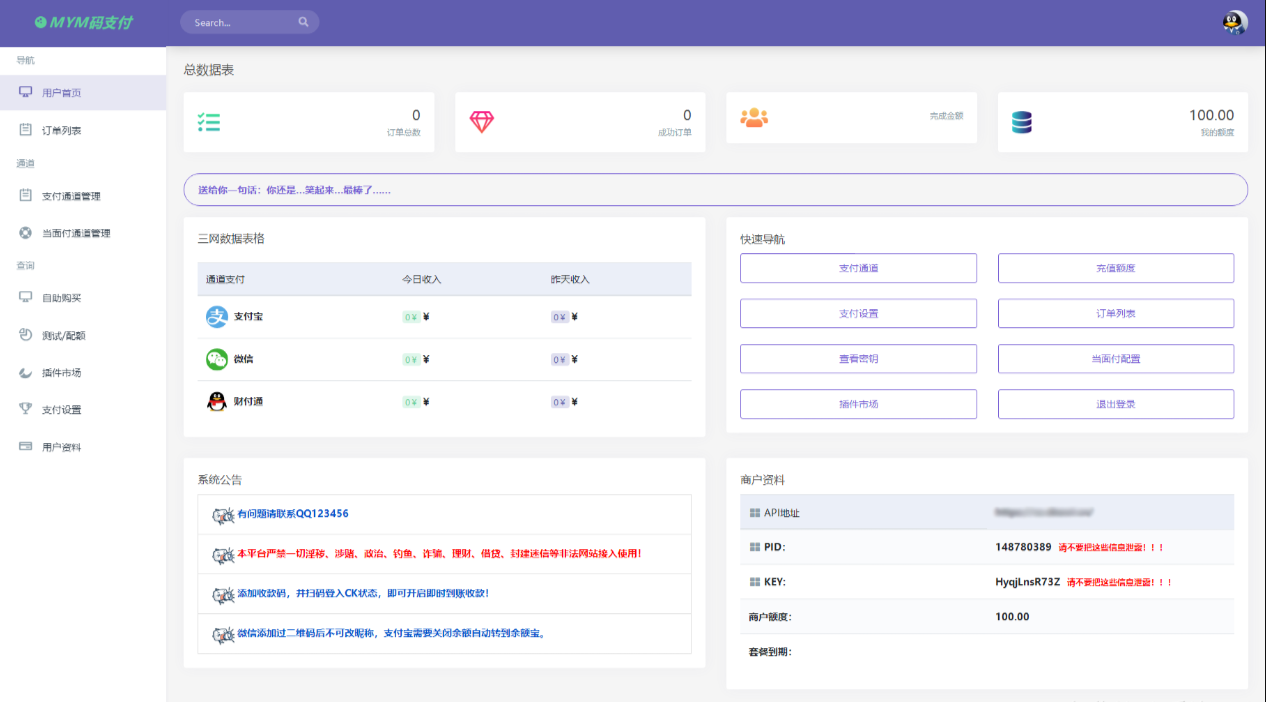
Task: Click the 0 value above 订单总数
Action: (416, 115)
